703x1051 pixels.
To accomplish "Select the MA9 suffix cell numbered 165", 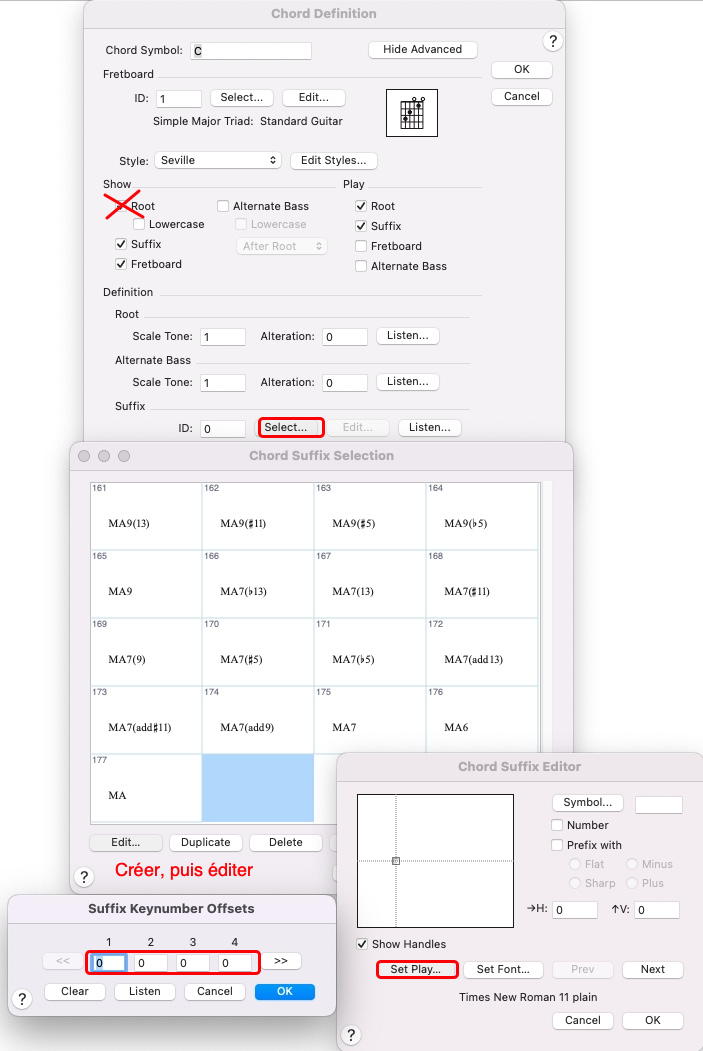I will (146, 584).
